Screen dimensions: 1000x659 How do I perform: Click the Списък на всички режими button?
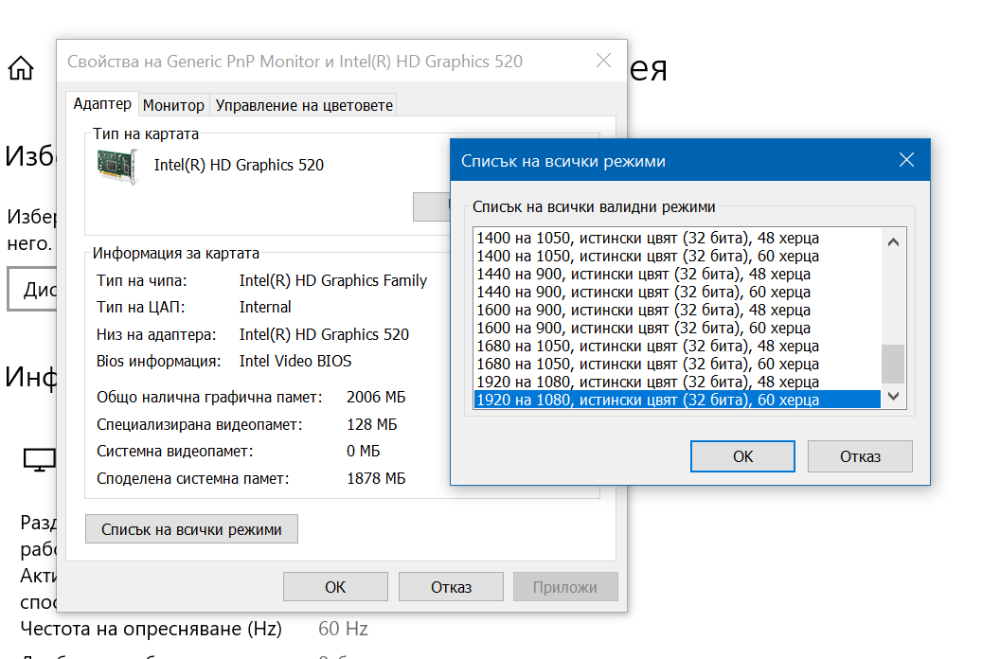(x=191, y=529)
